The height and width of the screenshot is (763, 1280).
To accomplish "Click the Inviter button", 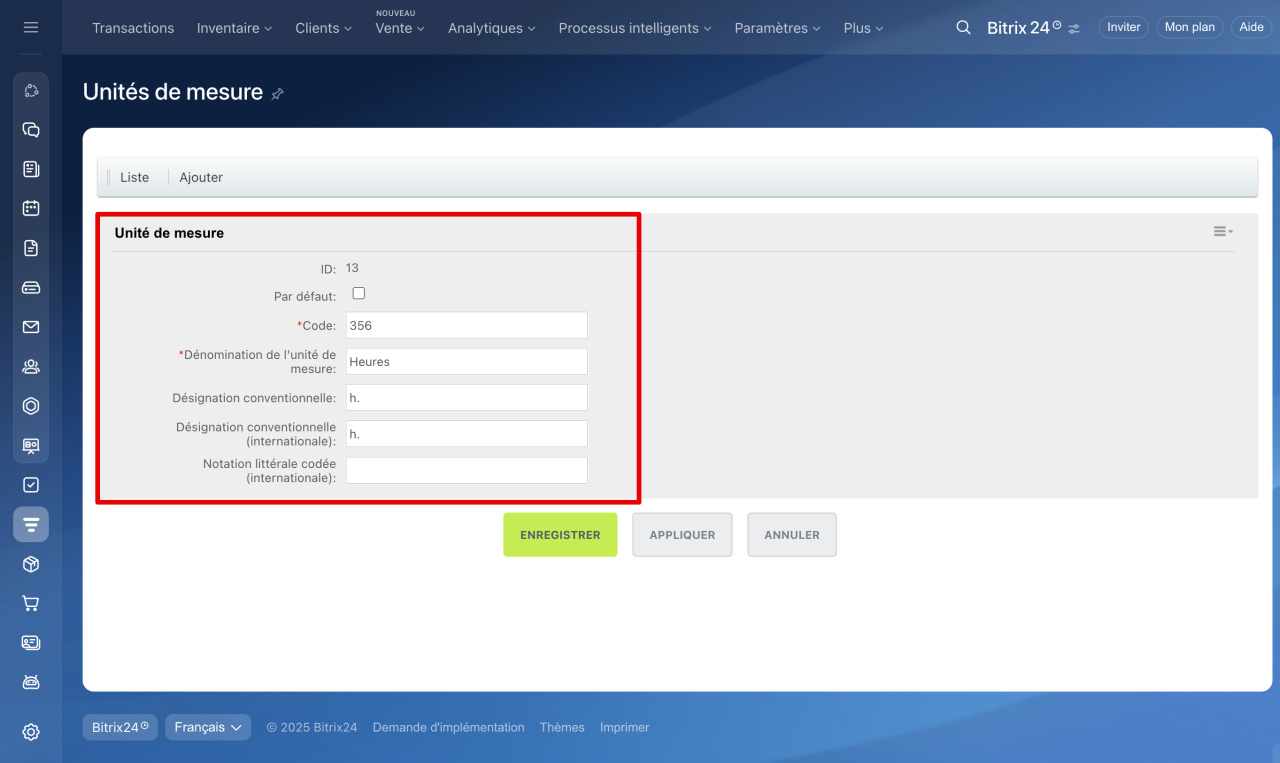I will pos(1123,27).
